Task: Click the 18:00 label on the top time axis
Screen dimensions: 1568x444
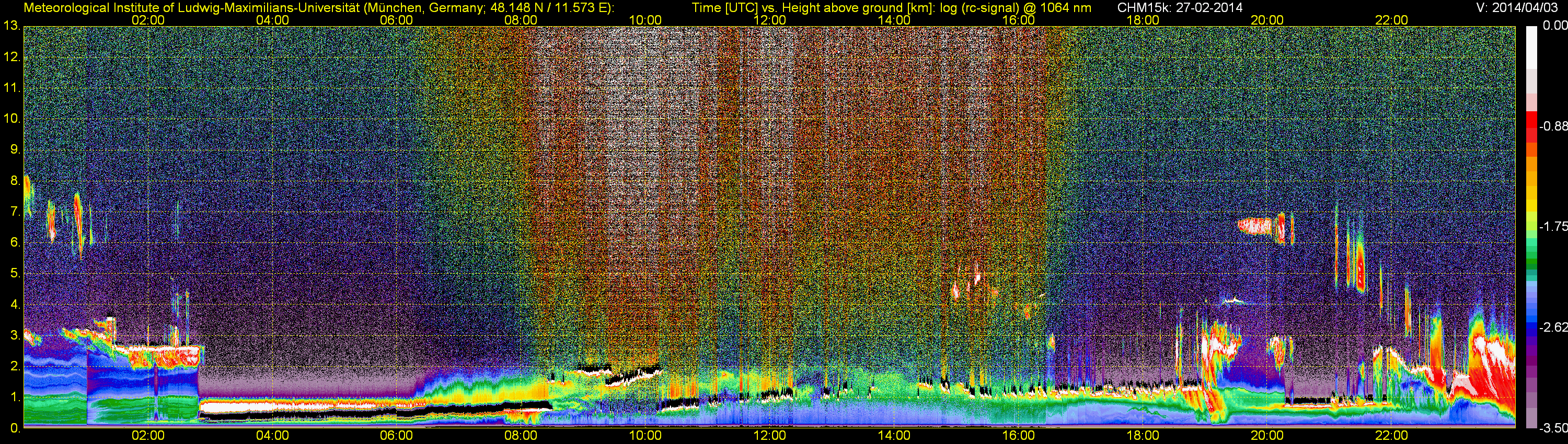Action: [1143, 20]
